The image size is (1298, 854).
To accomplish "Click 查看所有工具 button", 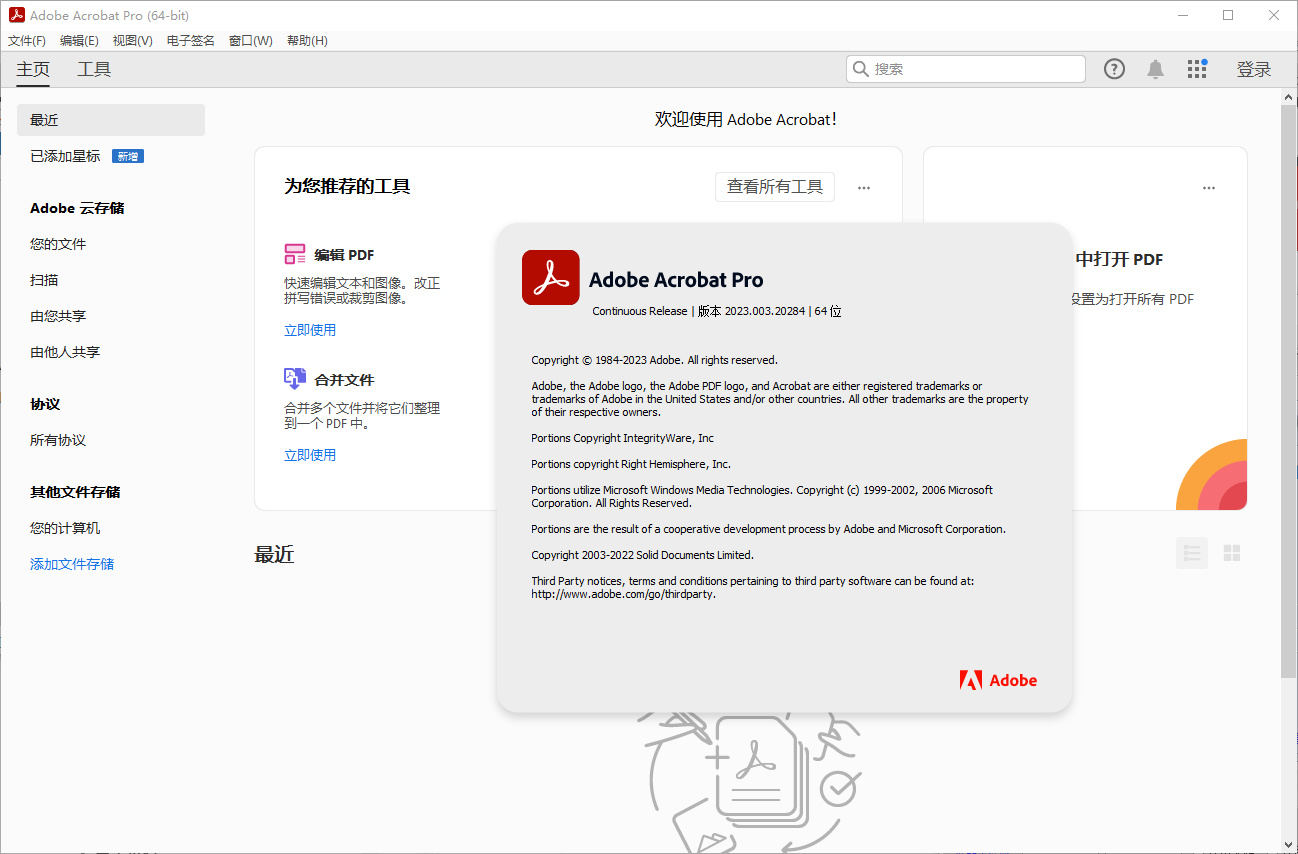I will point(775,187).
